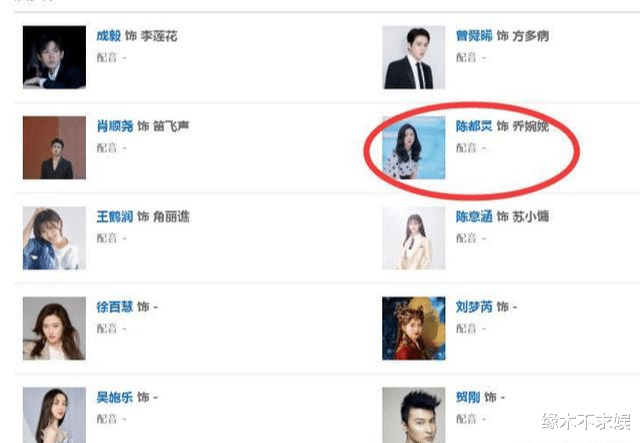640x443 pixels.
Task: Click 吴施乐's portrait thumbnail
Action: [54, 415]
